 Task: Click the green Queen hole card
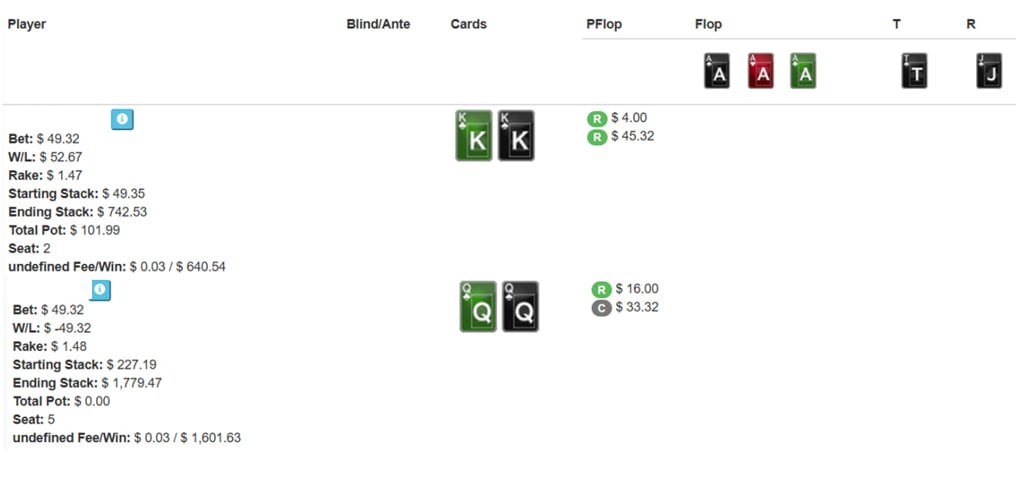[478, 307]
